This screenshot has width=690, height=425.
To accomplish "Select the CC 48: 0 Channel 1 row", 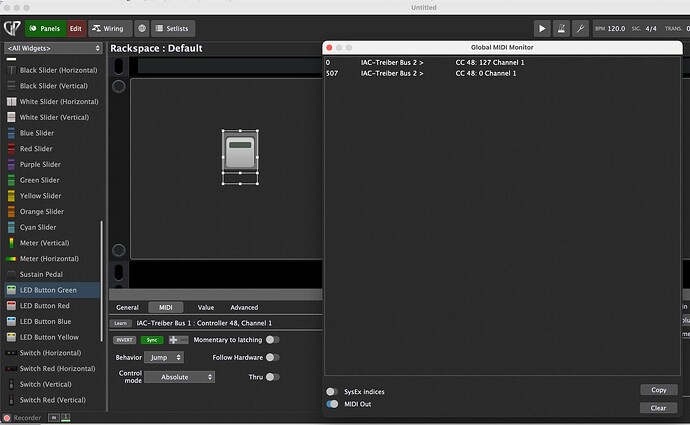I will (502, 73).
